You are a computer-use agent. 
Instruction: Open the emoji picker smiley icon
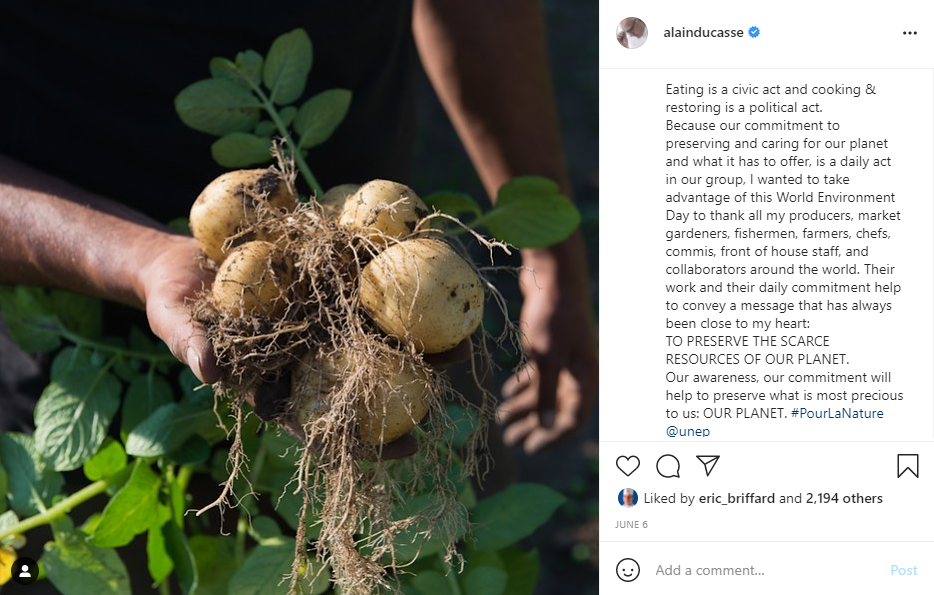point(628,570)
